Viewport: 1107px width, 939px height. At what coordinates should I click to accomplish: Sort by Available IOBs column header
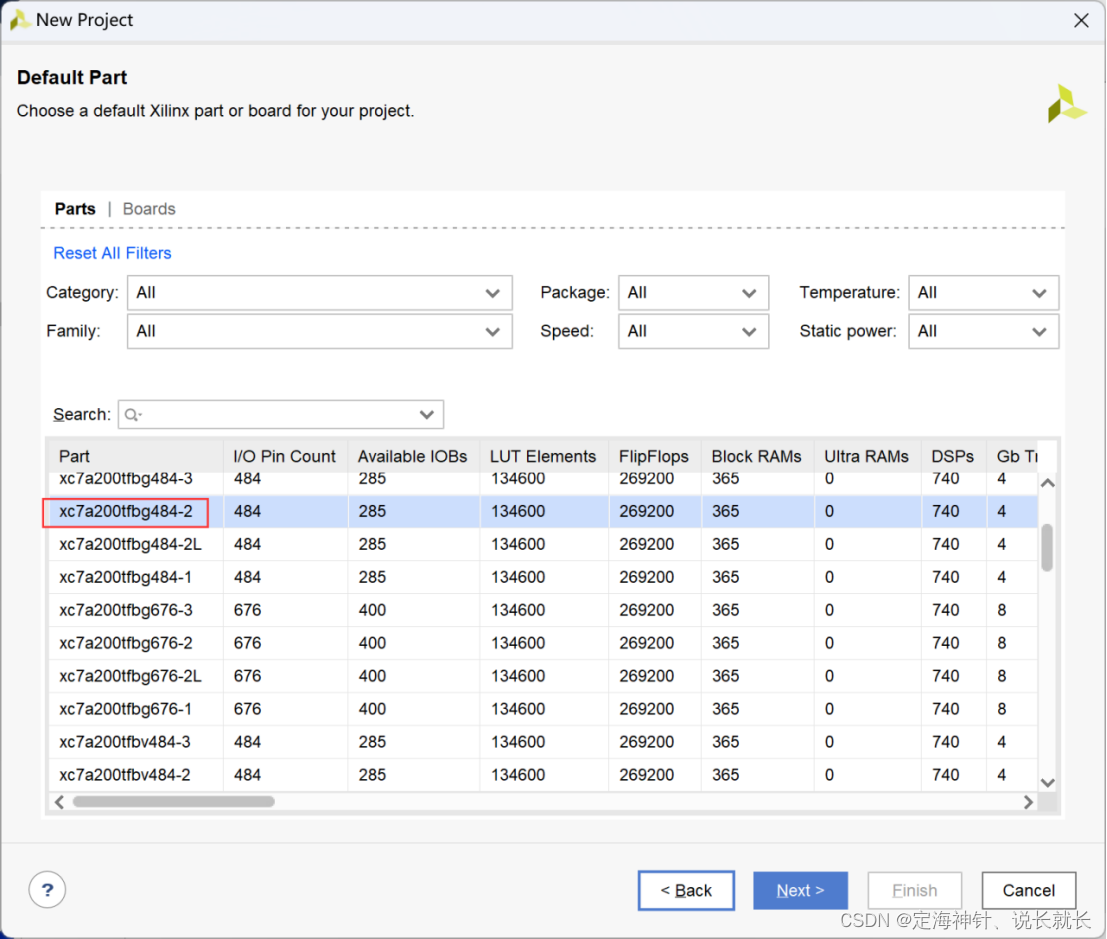click(x=414, y=457)
